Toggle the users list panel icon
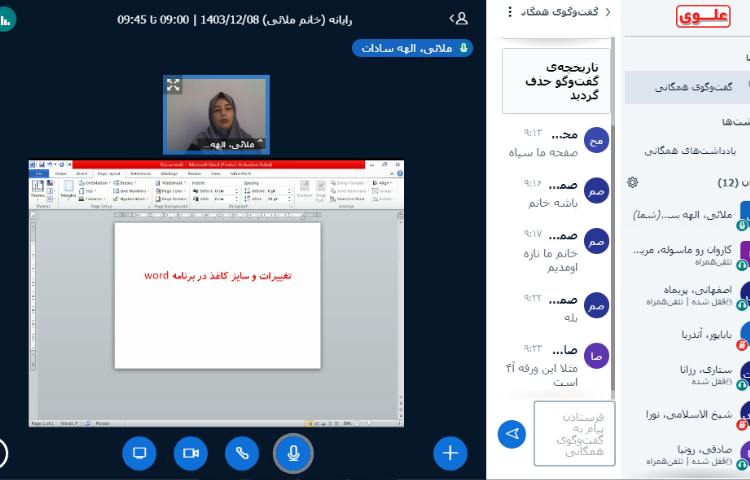Viewport: 750px width, 480px height. point(459,19)
